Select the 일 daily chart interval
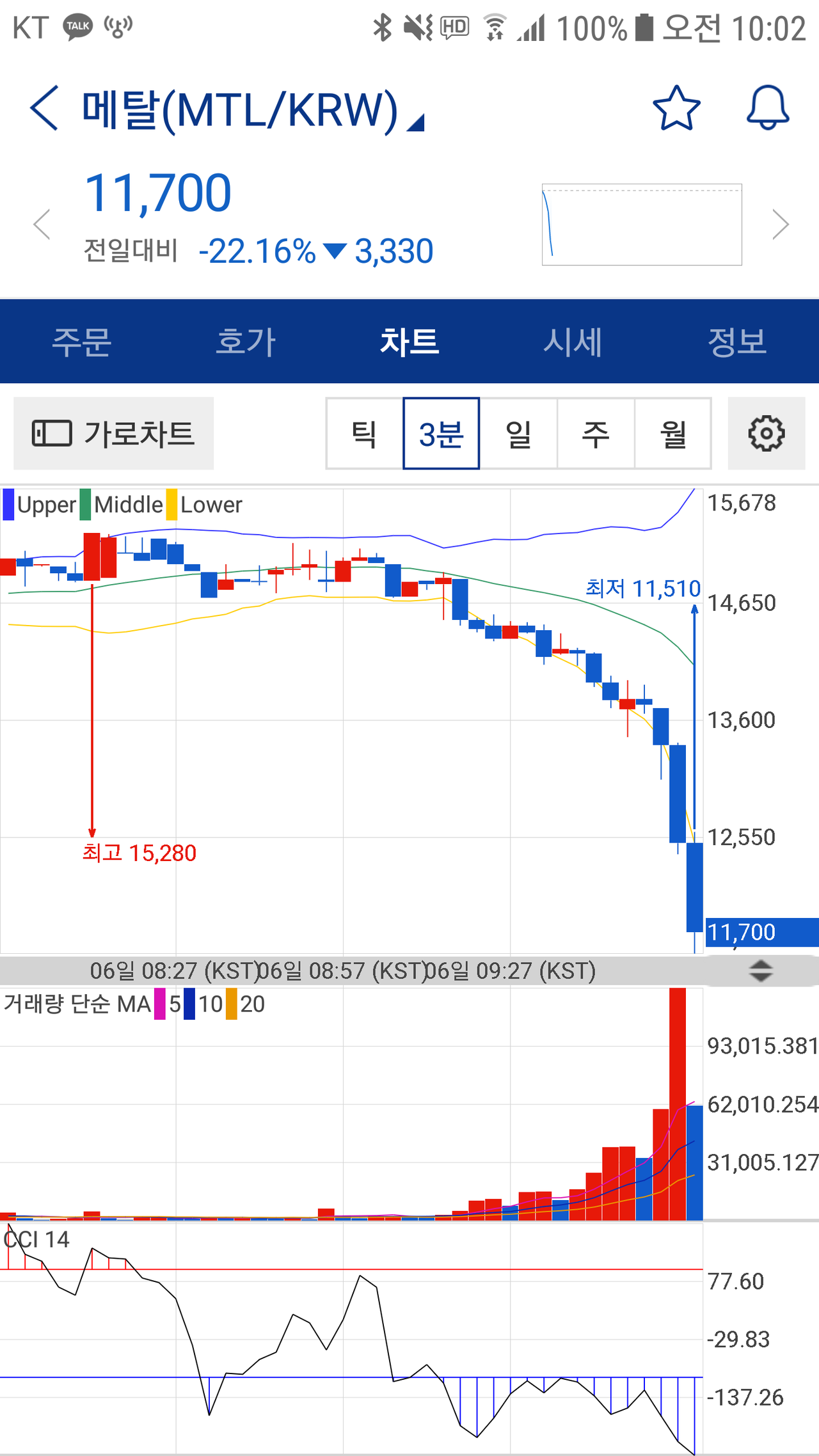 (x=519, y=434)
